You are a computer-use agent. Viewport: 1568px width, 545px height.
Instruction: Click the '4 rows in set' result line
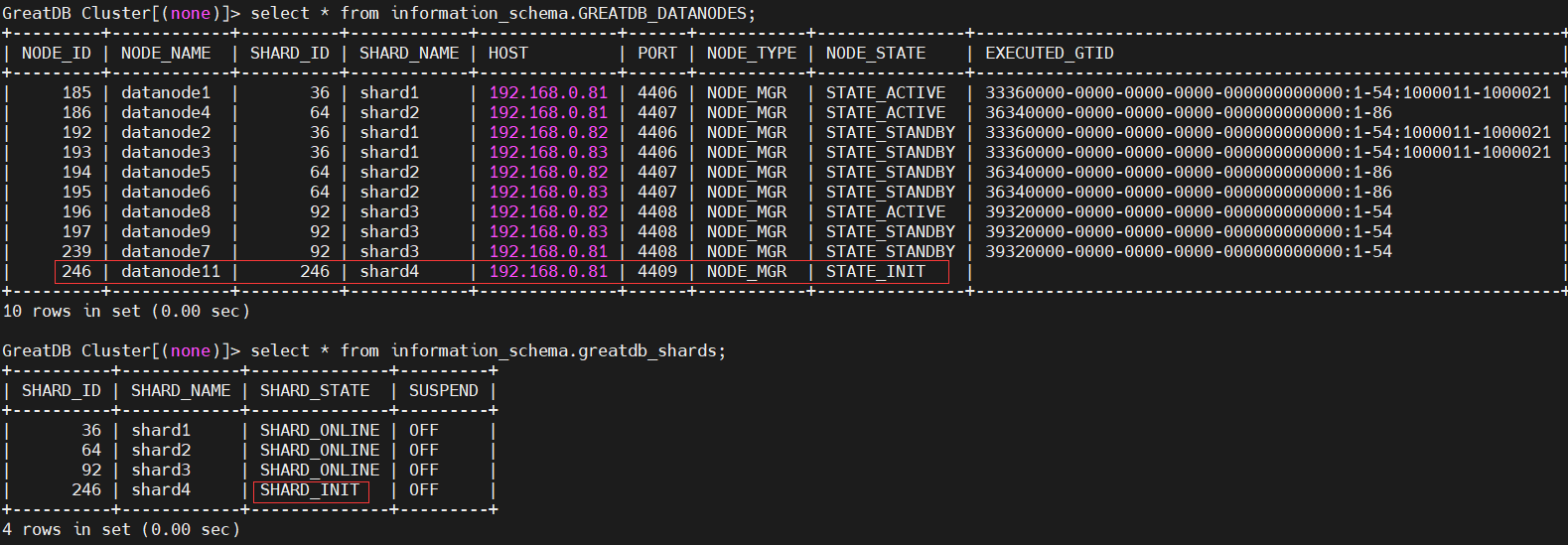121,530
